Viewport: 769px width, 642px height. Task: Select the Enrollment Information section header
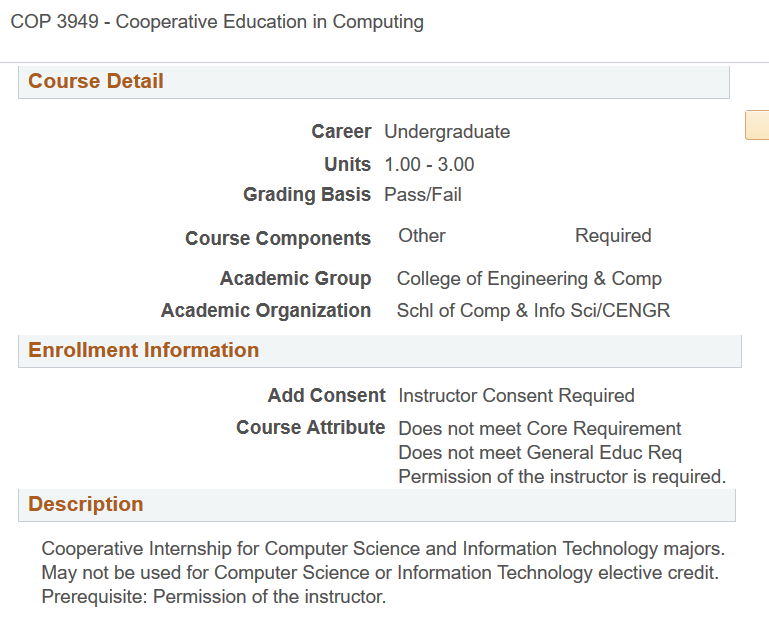pos(143,350)
